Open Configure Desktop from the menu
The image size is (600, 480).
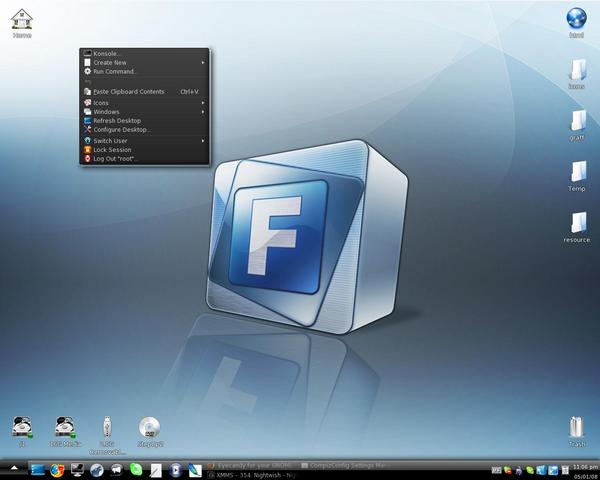pos(145,129)
